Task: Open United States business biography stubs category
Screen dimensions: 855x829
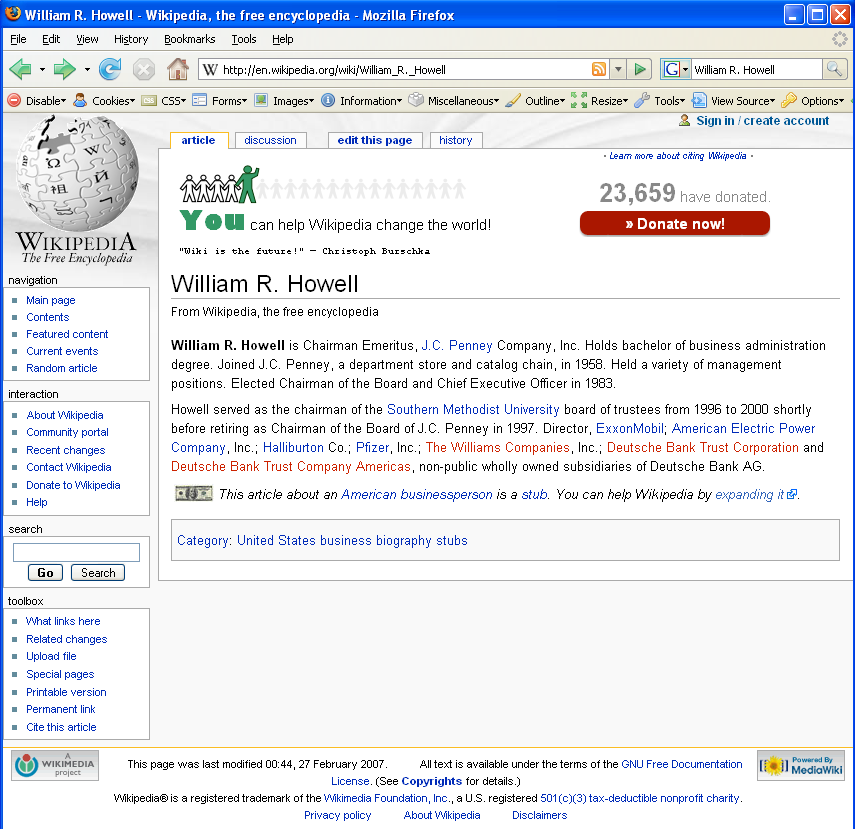Action: pyautogui.click(x=352, y=540)
